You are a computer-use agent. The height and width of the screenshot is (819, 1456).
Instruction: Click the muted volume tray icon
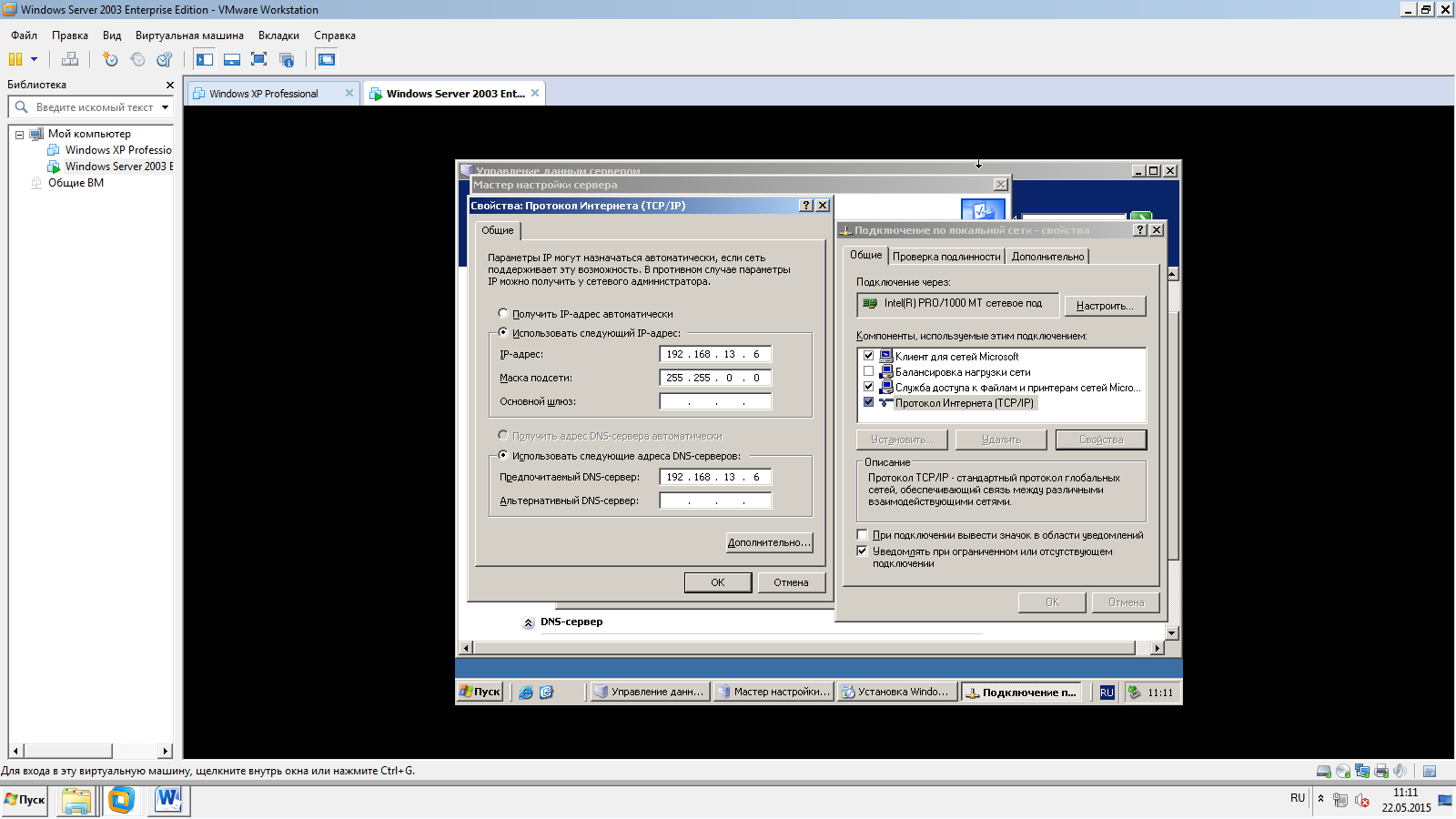1362,800
